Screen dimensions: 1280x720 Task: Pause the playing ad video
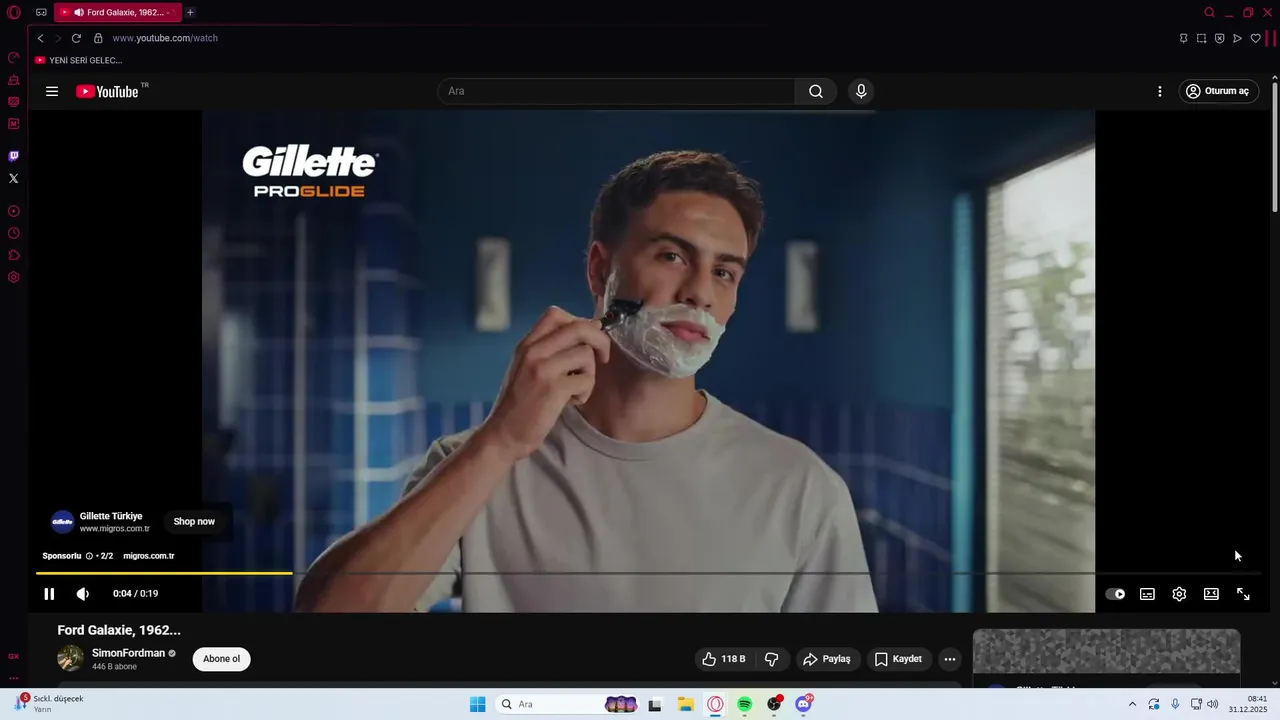[49, 594]
